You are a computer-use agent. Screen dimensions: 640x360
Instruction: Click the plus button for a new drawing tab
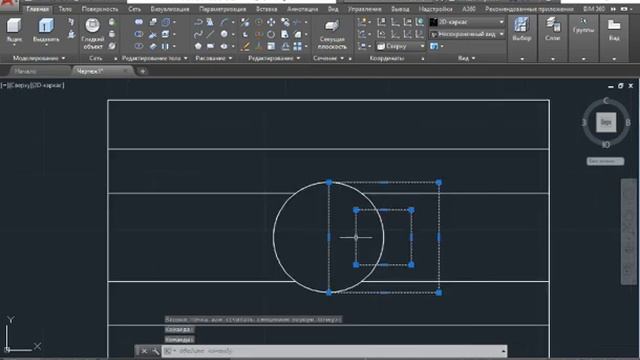tap(142, 71)
